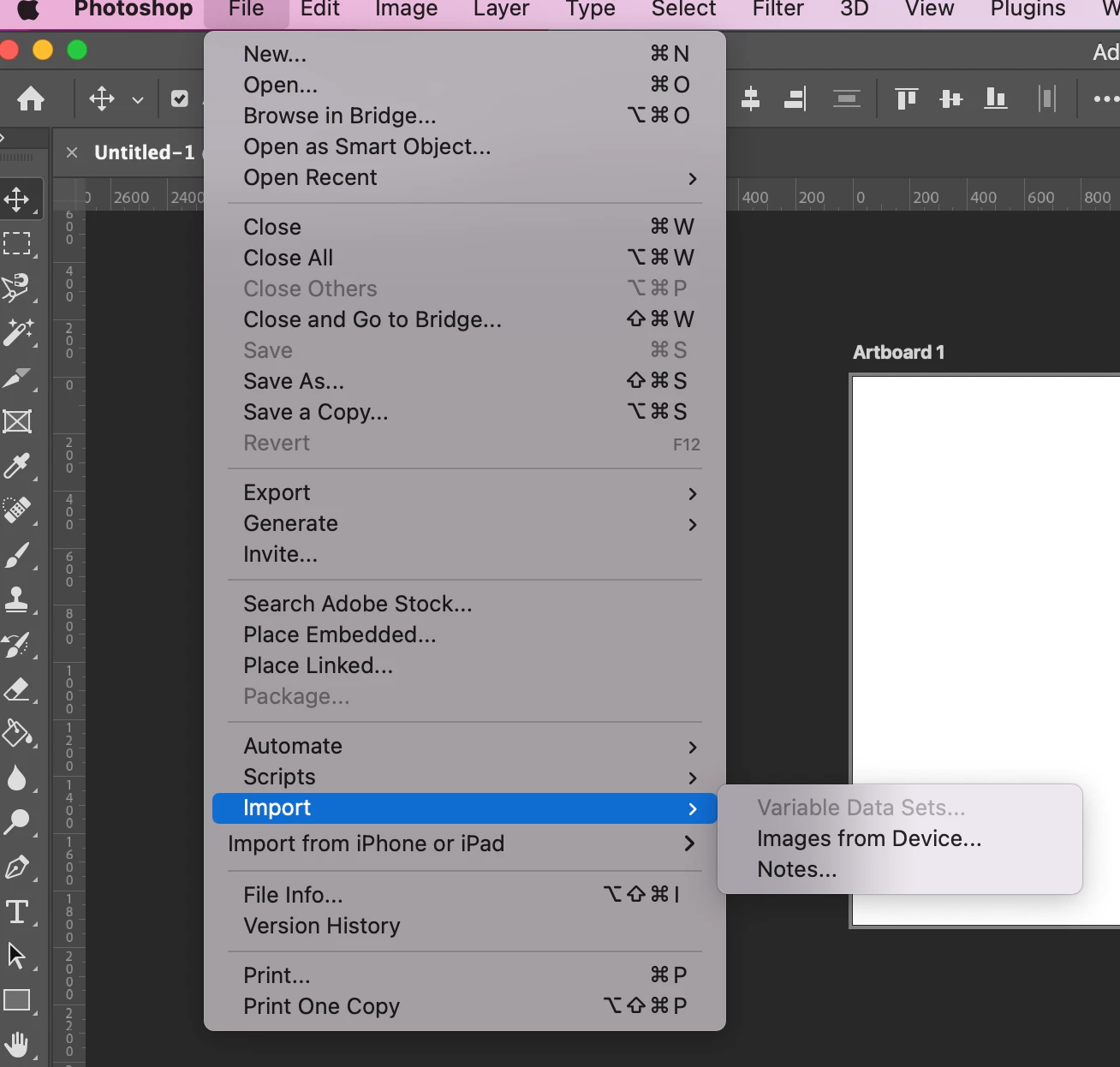Image resolution: width=1120 pixels, height=1067 pixels.
Task: Choose Browse in Bridge...
Action: tap(465, 116)
